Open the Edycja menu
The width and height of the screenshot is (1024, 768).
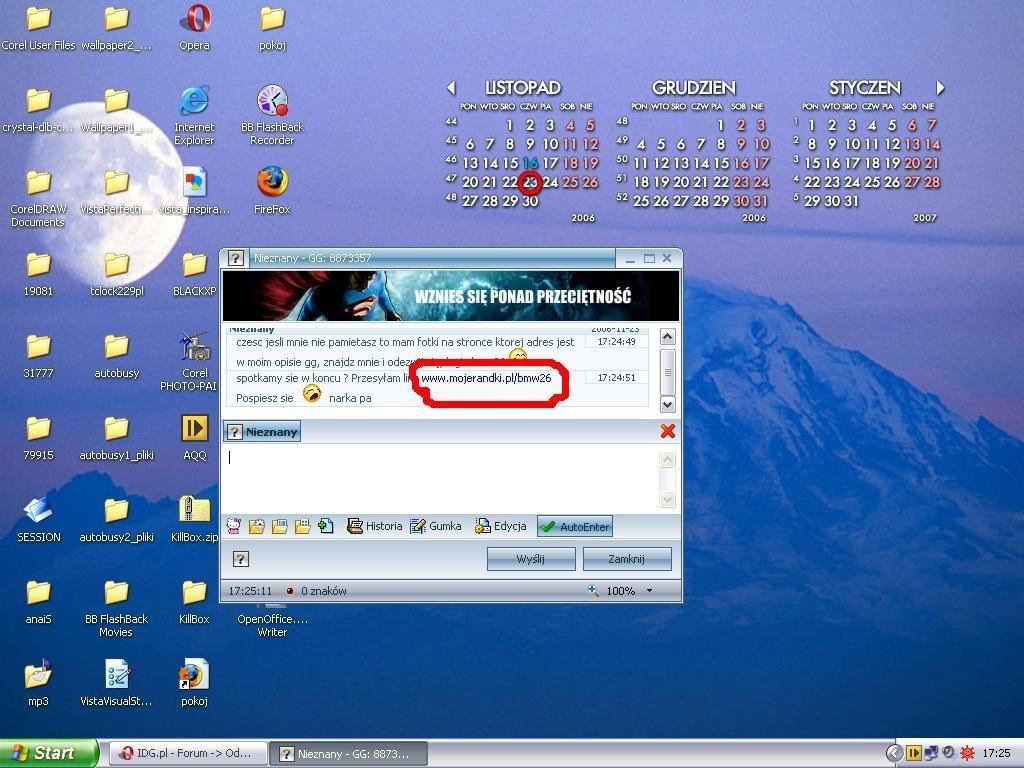pos(501,526)
